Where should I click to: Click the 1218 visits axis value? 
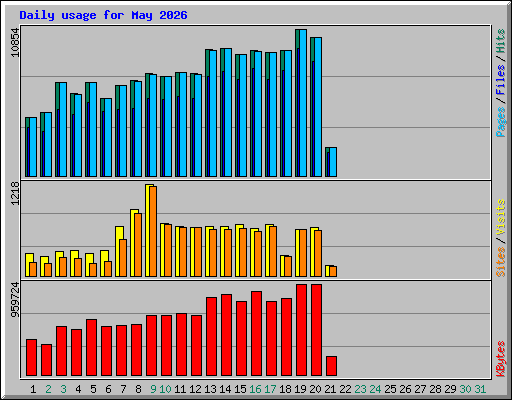pyautogui.click(x=15, y=193)
